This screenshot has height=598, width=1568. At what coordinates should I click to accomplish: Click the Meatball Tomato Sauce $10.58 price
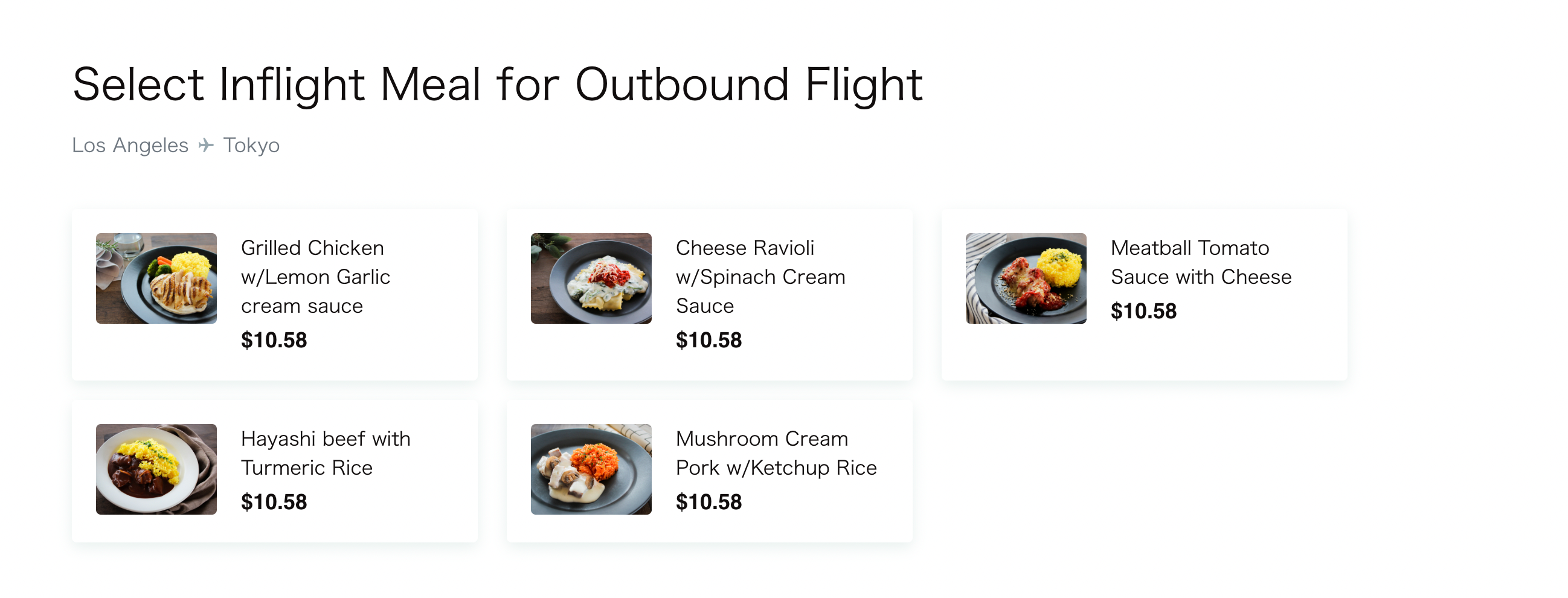(1143, 311)
